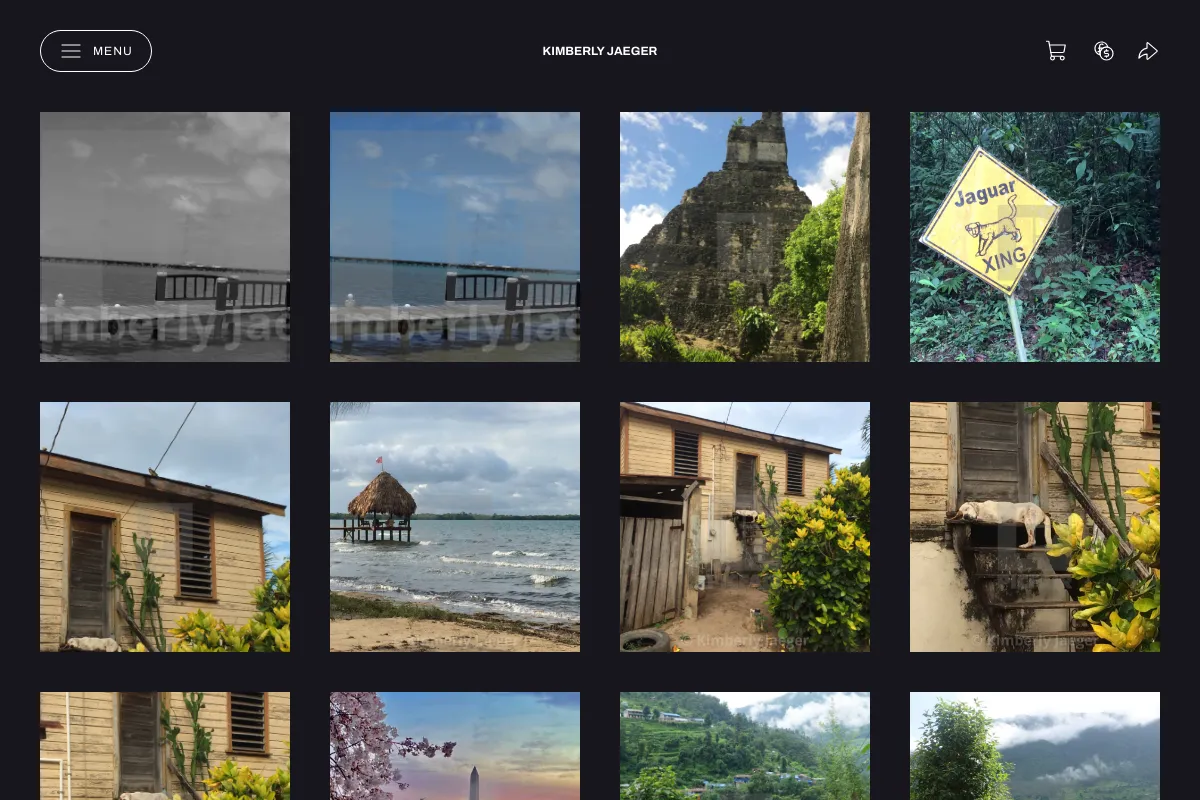Screen dimensions: 1200x800
Task: Open the yellow house under blue sky photo
Action: [165, 527]
